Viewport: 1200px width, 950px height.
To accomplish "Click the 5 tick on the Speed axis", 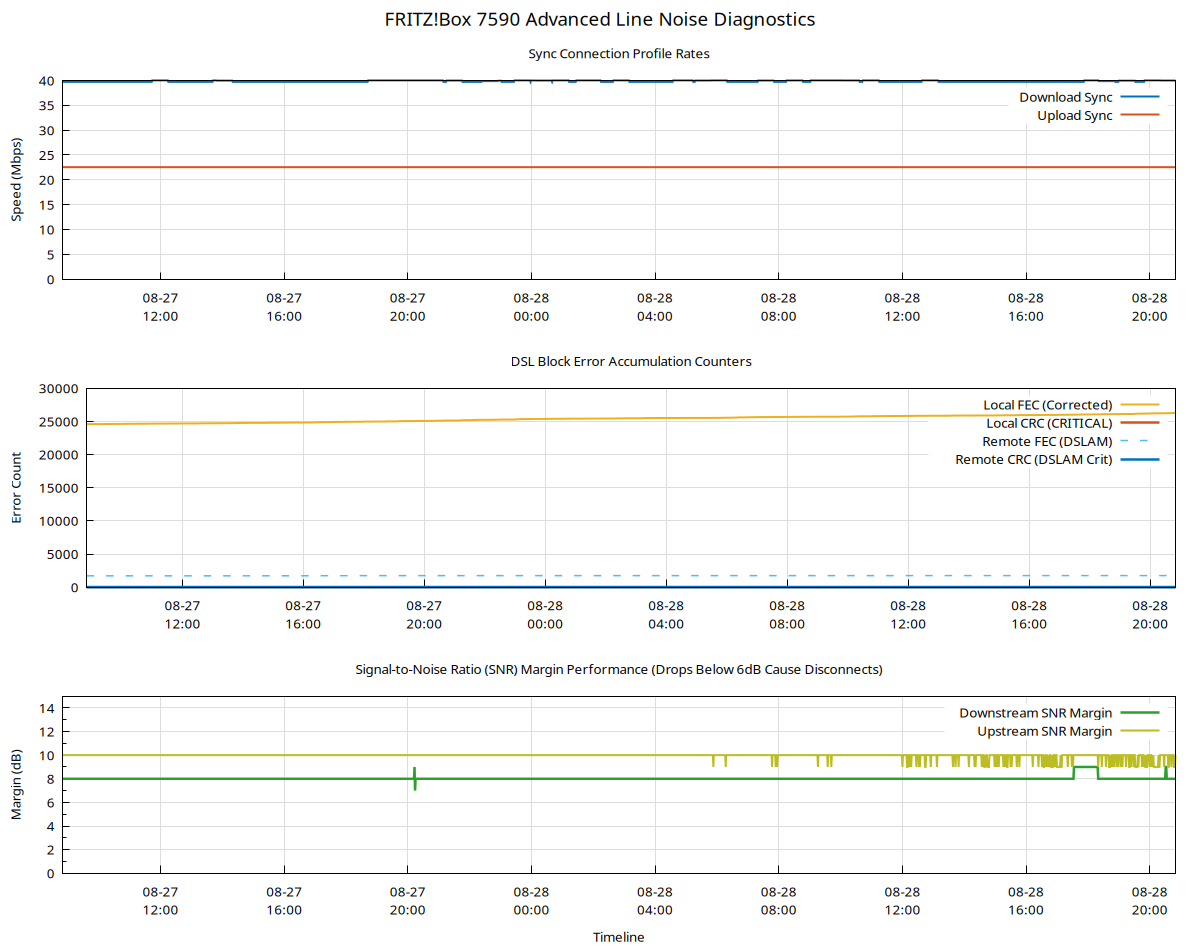I will (x=50, y=255).
